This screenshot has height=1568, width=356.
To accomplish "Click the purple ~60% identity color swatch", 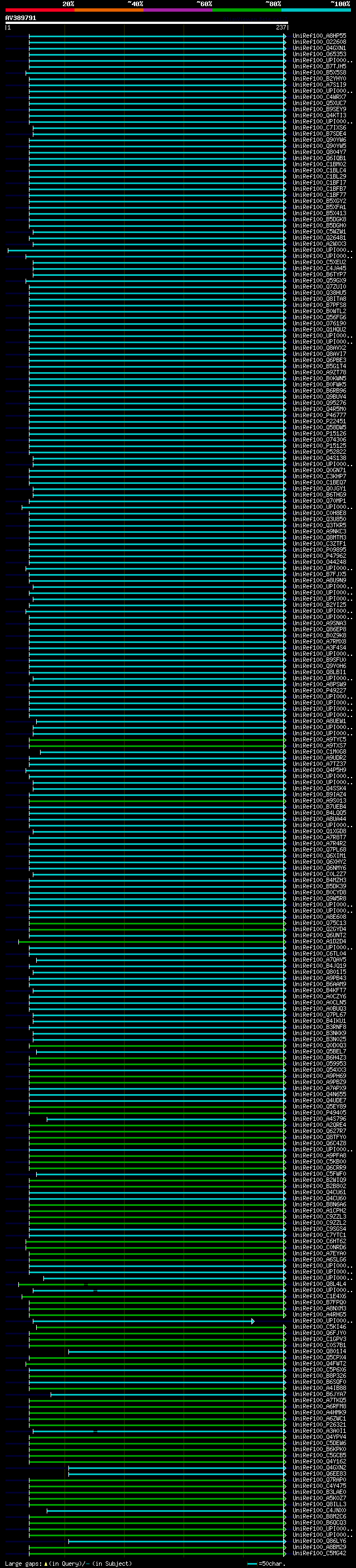I will pyautogui.click(x=179, y=10).
